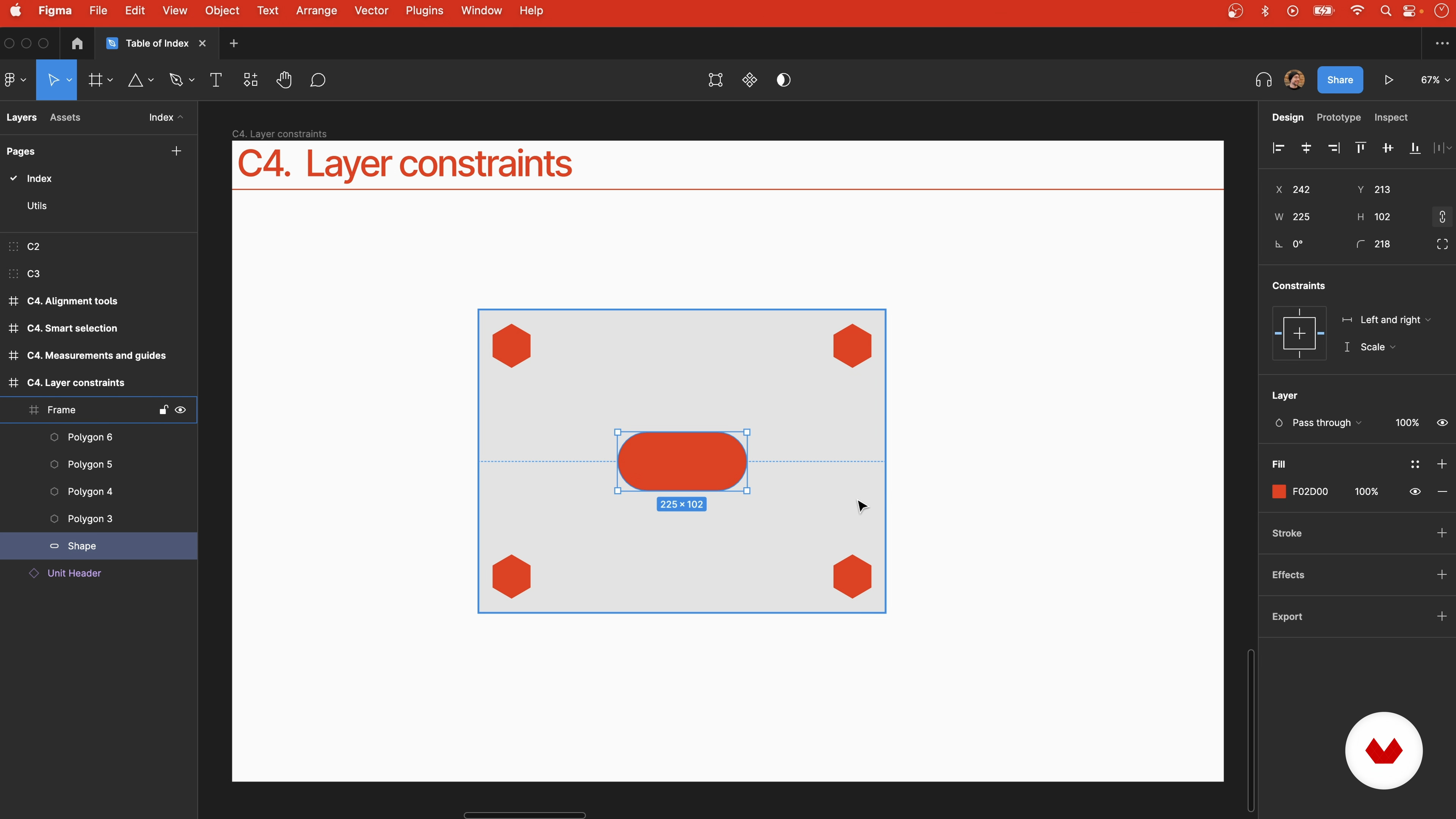Screen dimensions: 1456x819
Task: Select the Text tool
Action: coord(216,80)
